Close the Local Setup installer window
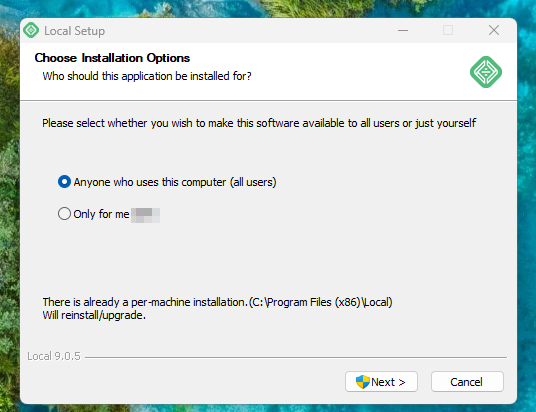Image resolution: width=536 pixels, height=412 pixels. tap(494, 30)
